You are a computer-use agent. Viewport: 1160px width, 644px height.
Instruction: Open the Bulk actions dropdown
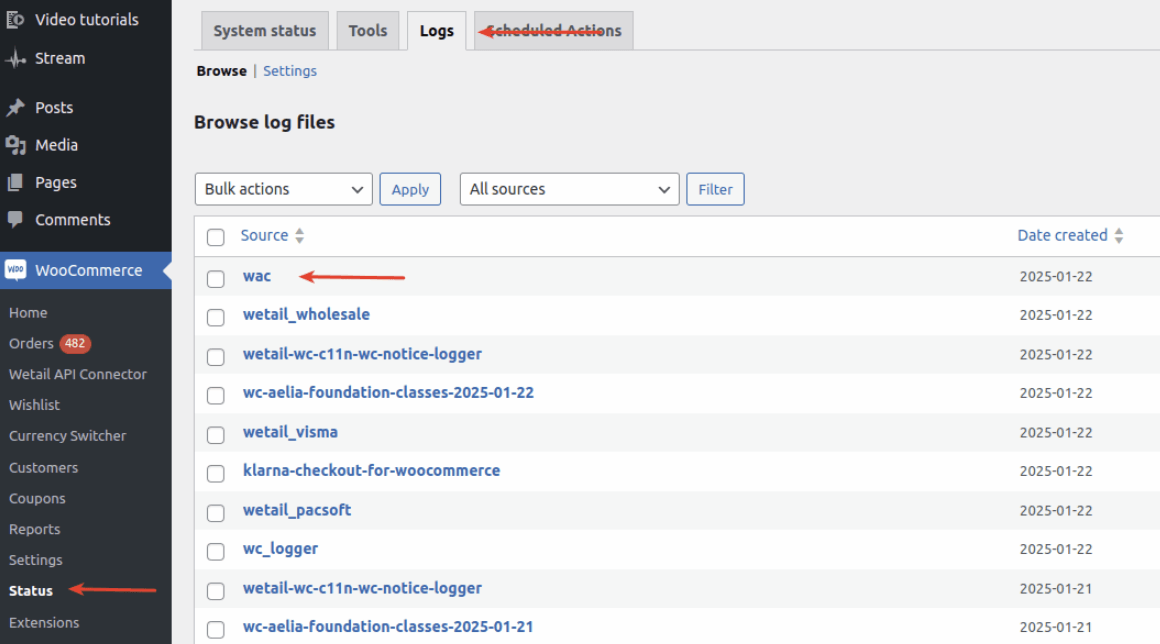tap(283, 189)
